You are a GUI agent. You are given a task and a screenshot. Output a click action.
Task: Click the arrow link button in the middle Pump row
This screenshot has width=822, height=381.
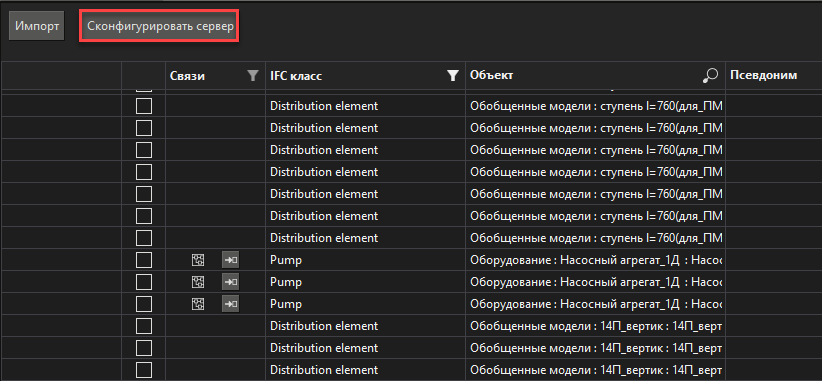(230, 282)
